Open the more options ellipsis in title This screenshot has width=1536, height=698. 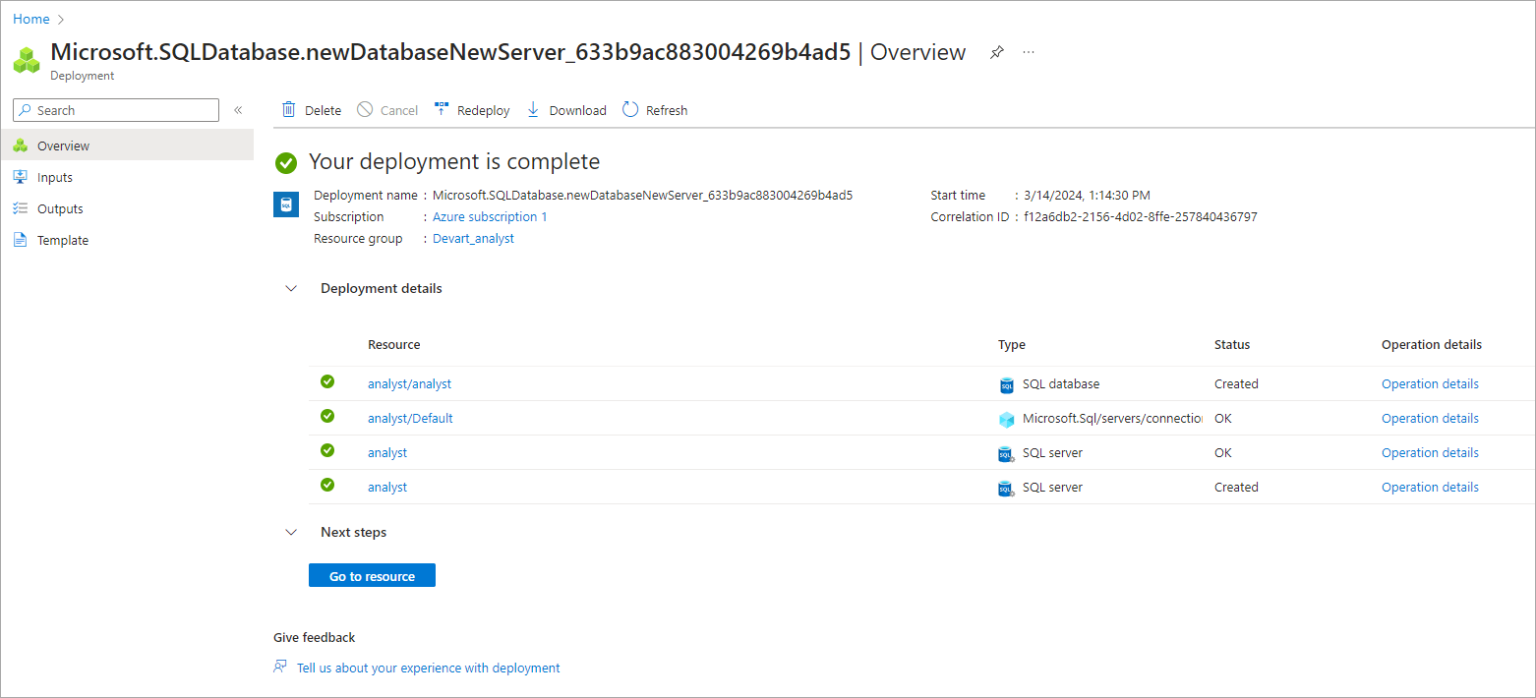1029,53
